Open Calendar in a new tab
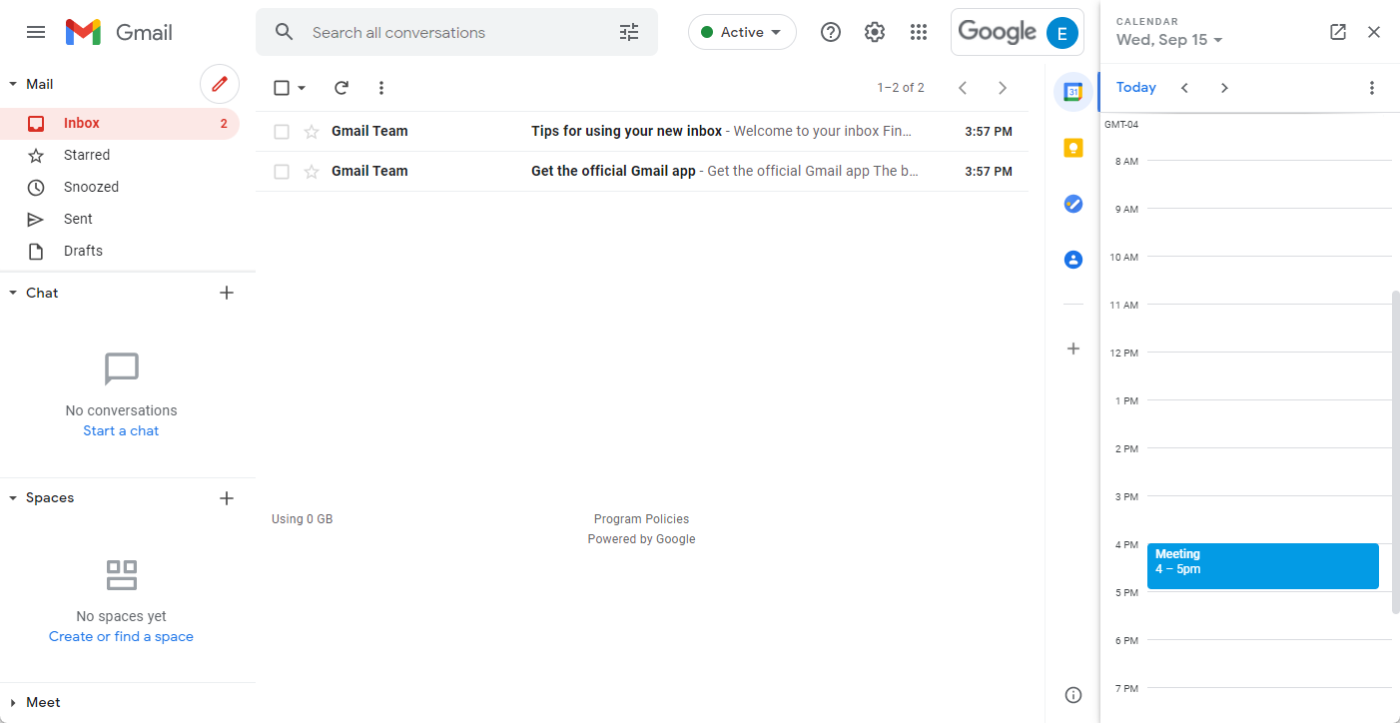Screen dimensions: 1400x723 (x=1338, y=32)
